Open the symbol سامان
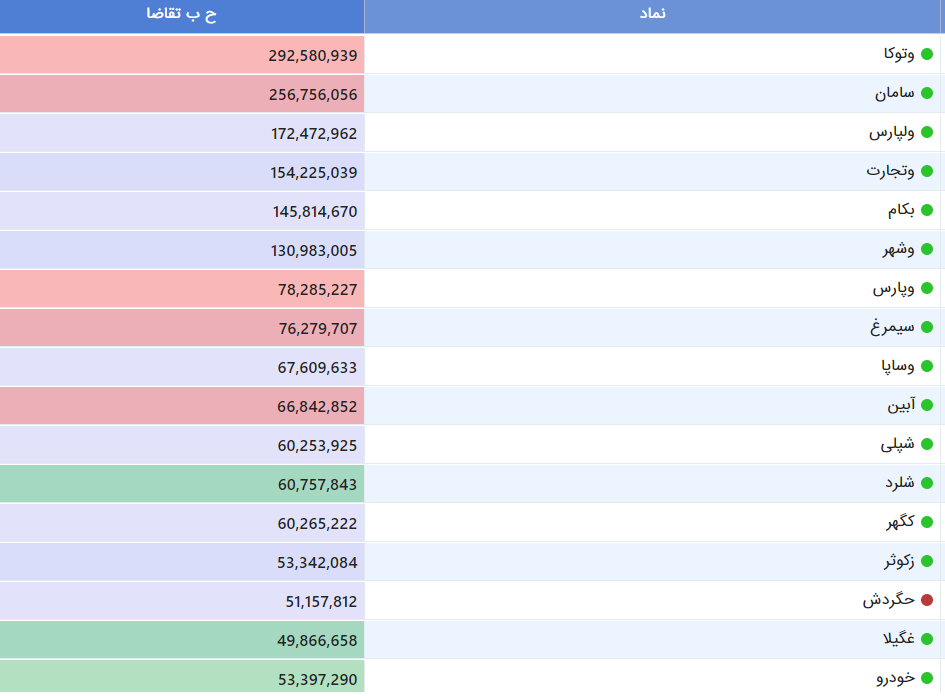945x696 pixels. 895,93
